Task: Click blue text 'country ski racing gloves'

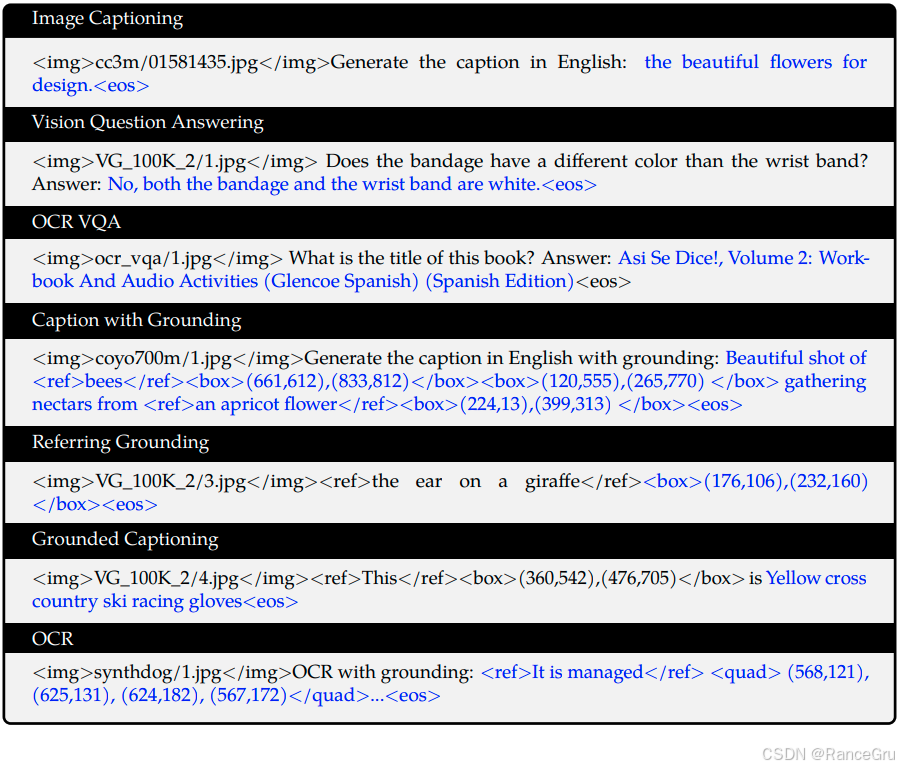Action: coord(137,602)
